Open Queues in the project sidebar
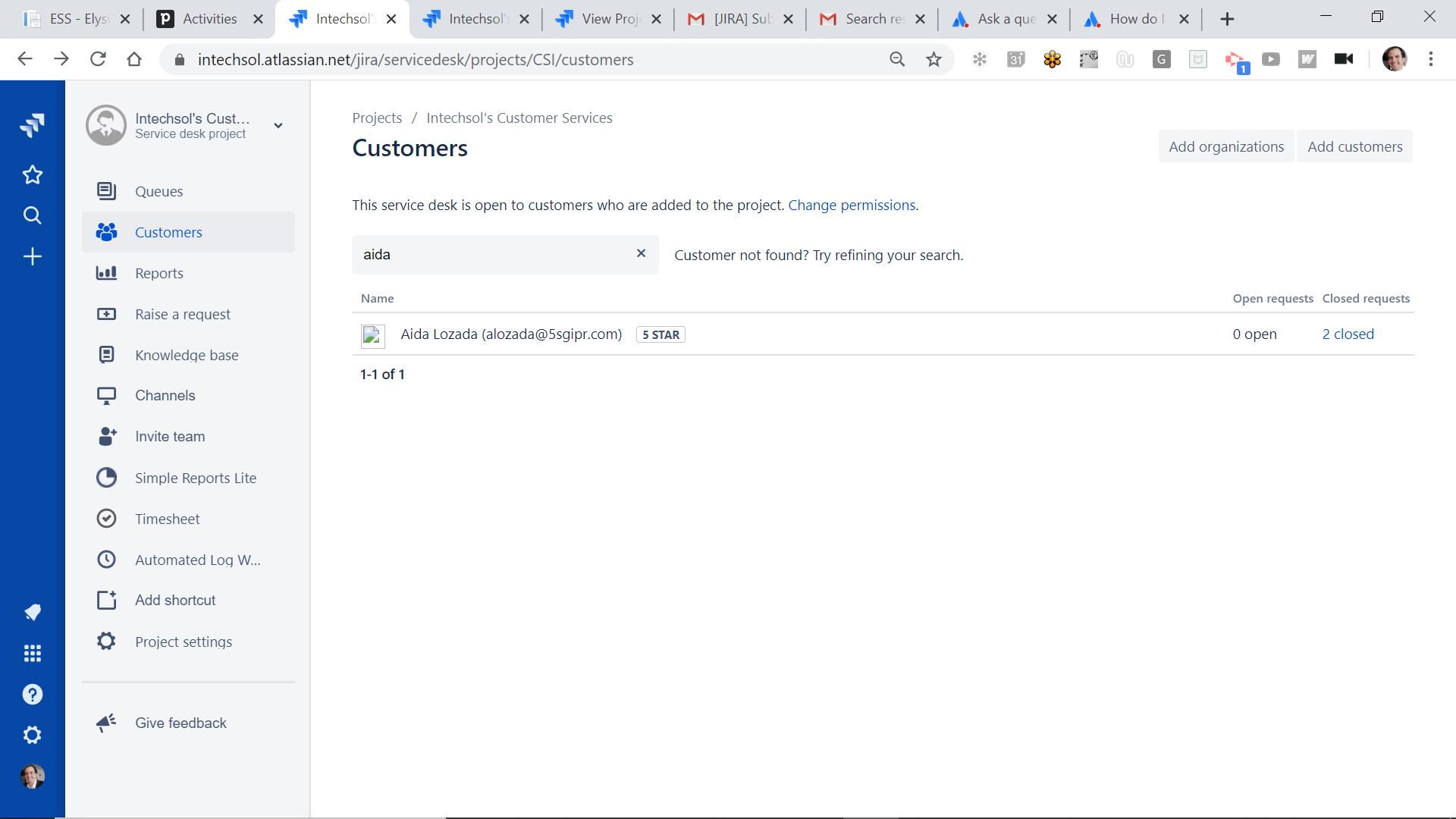This screenshot has width=1456, height=819. [x=188, y=191]
